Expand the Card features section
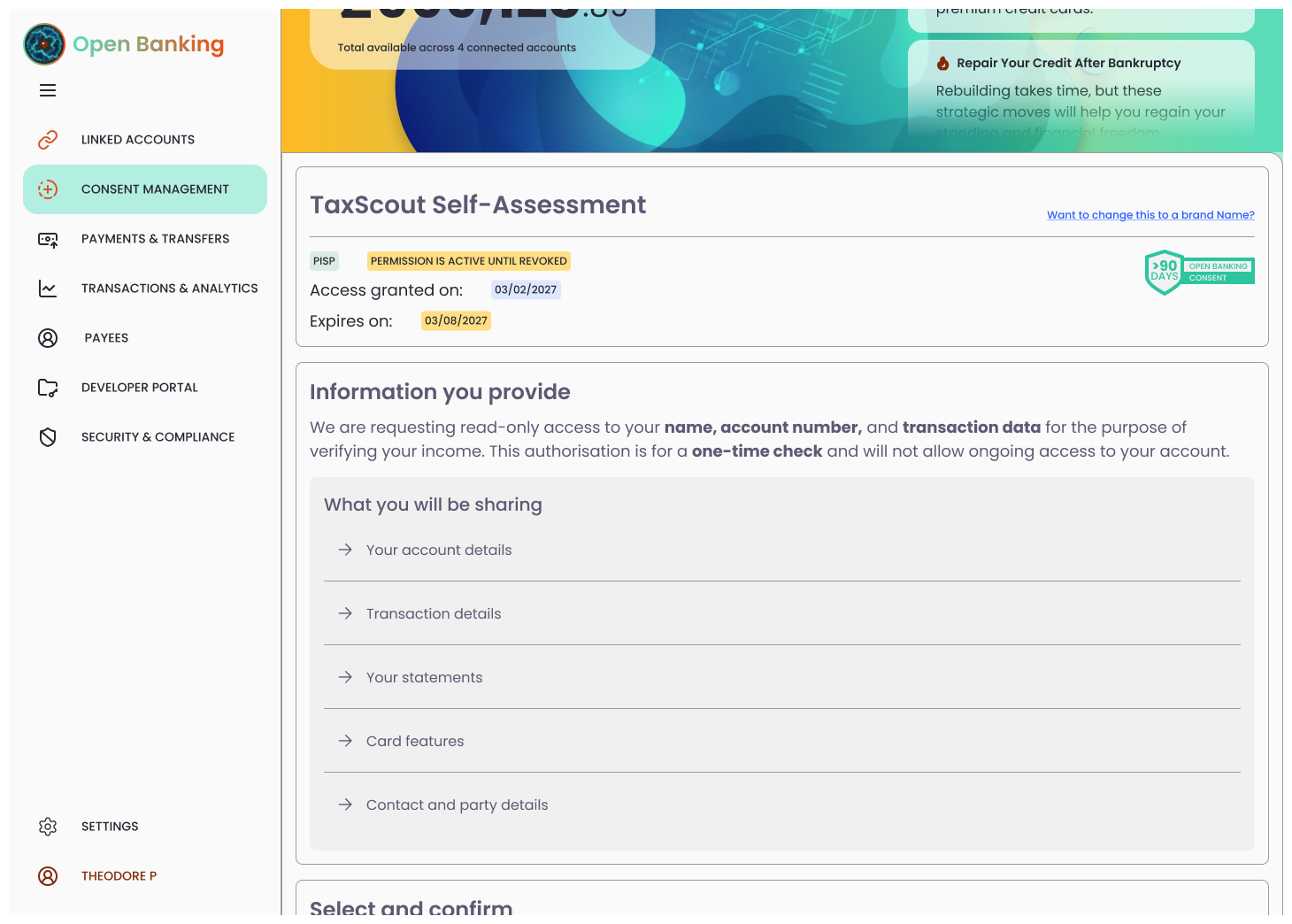 tap(414, 741)
